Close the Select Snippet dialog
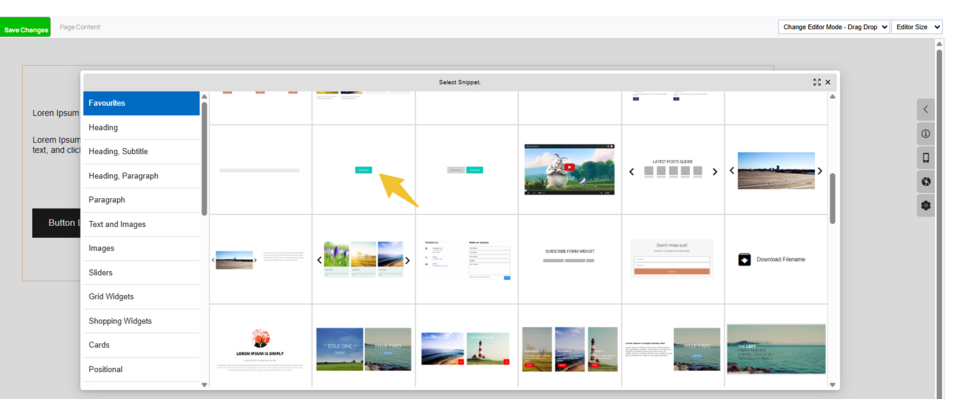Screen dimensions: 960x399 tap(828, 82)
